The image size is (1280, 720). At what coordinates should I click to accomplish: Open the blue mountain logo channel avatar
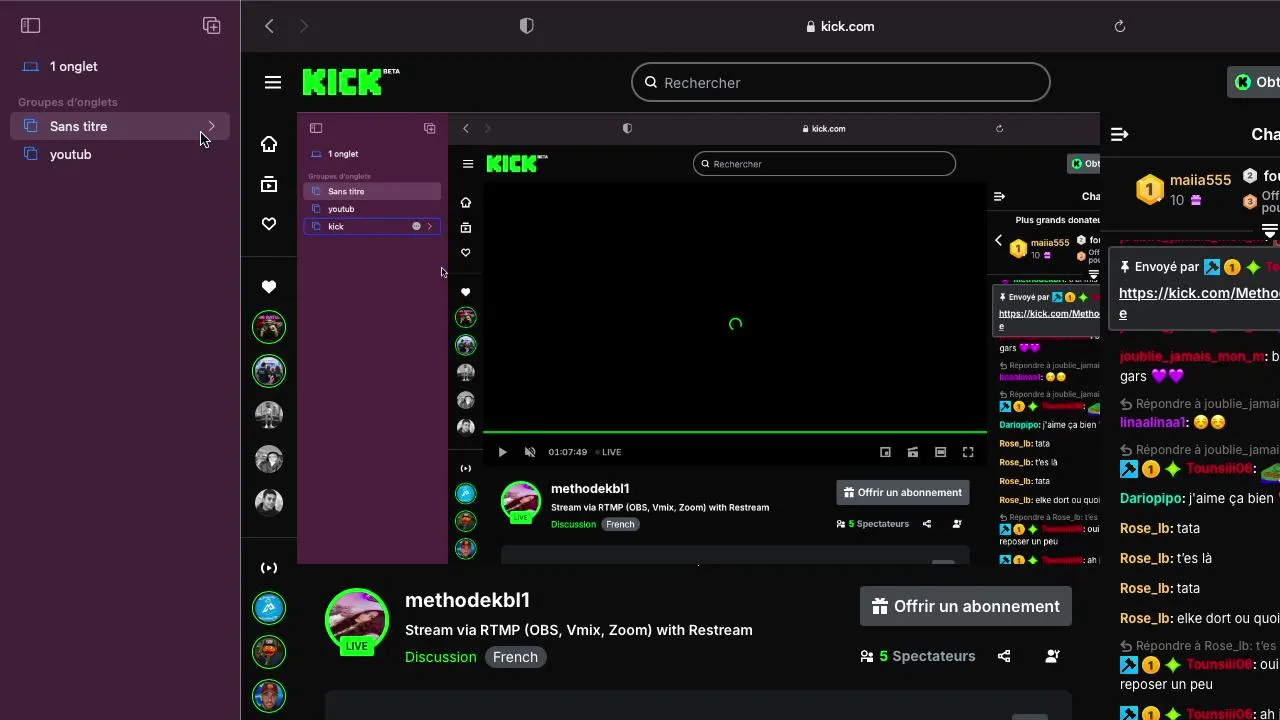coord(269,608)
